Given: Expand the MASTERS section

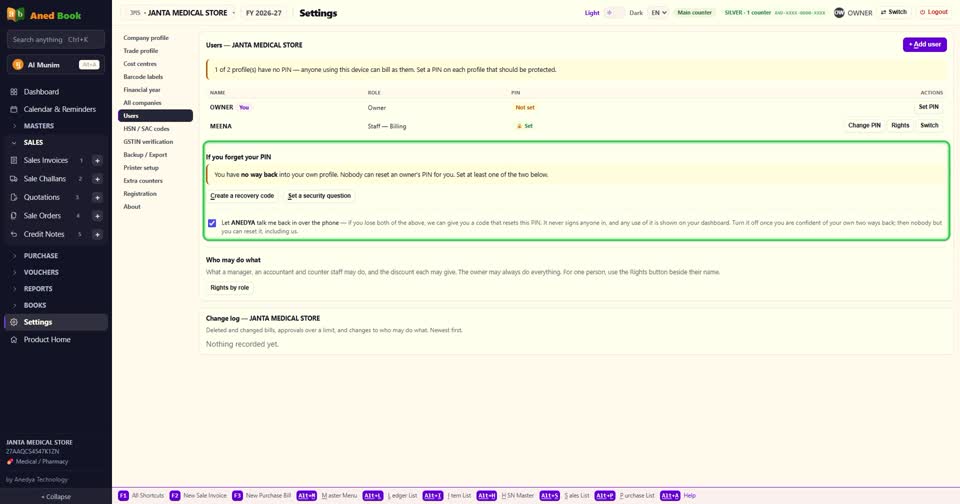Looking at the screenshot, I should point(39,126).
